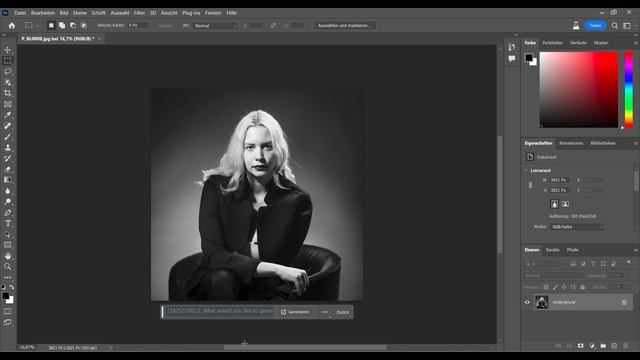The image size is (640, 360).
Task: Select the Clone Stamp tool
Action: [x=8, y=147]
